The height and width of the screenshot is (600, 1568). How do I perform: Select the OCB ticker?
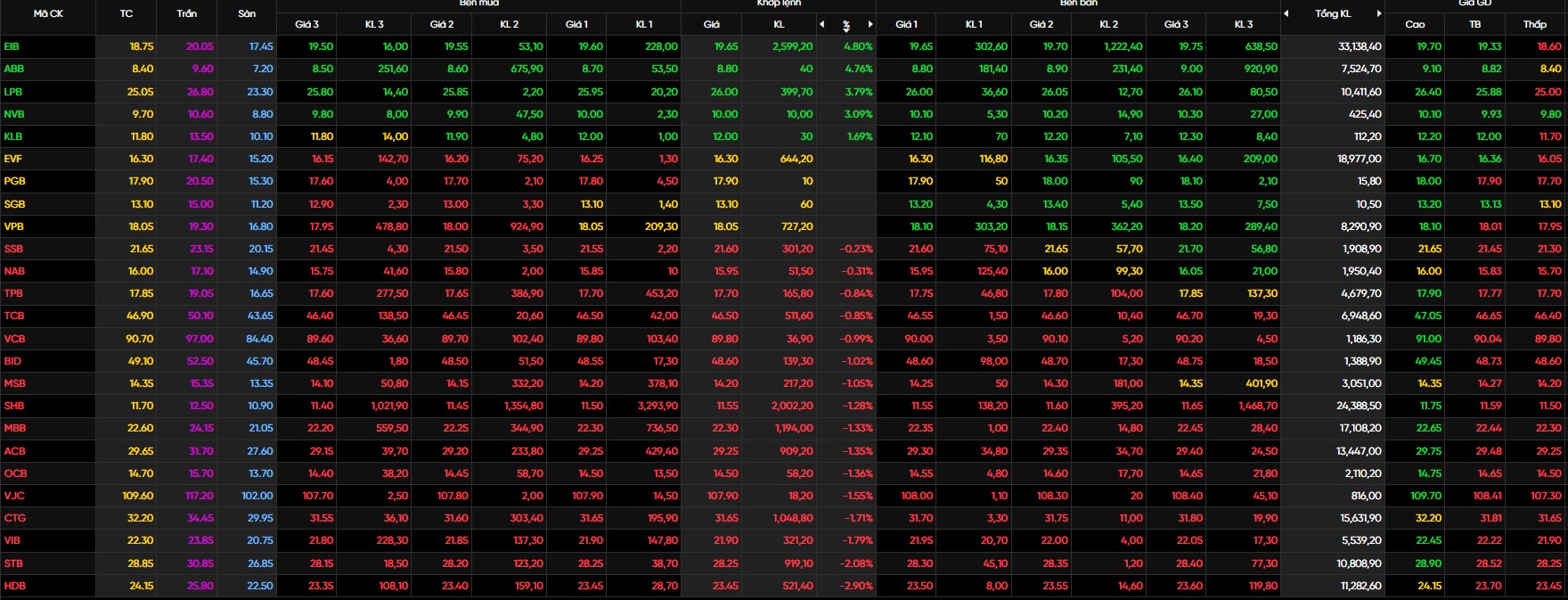[x=15, y=473]
